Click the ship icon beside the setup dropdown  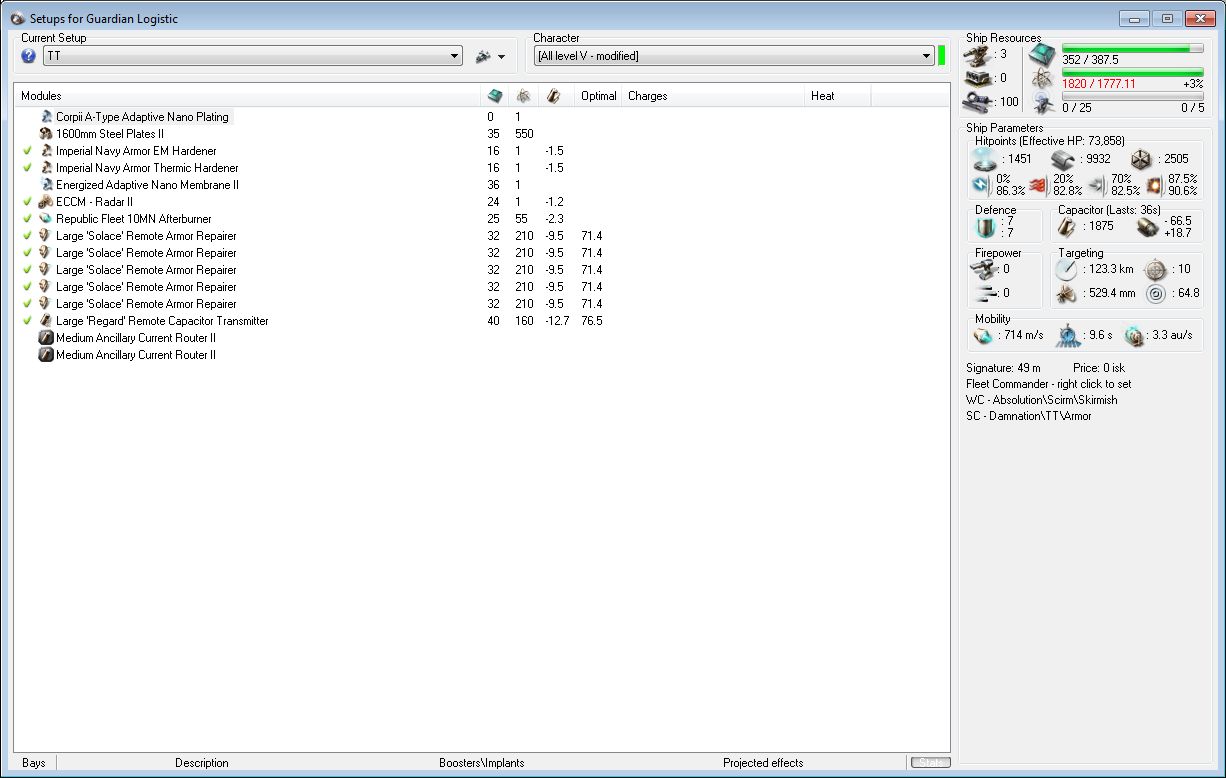[x=484, y=57]
